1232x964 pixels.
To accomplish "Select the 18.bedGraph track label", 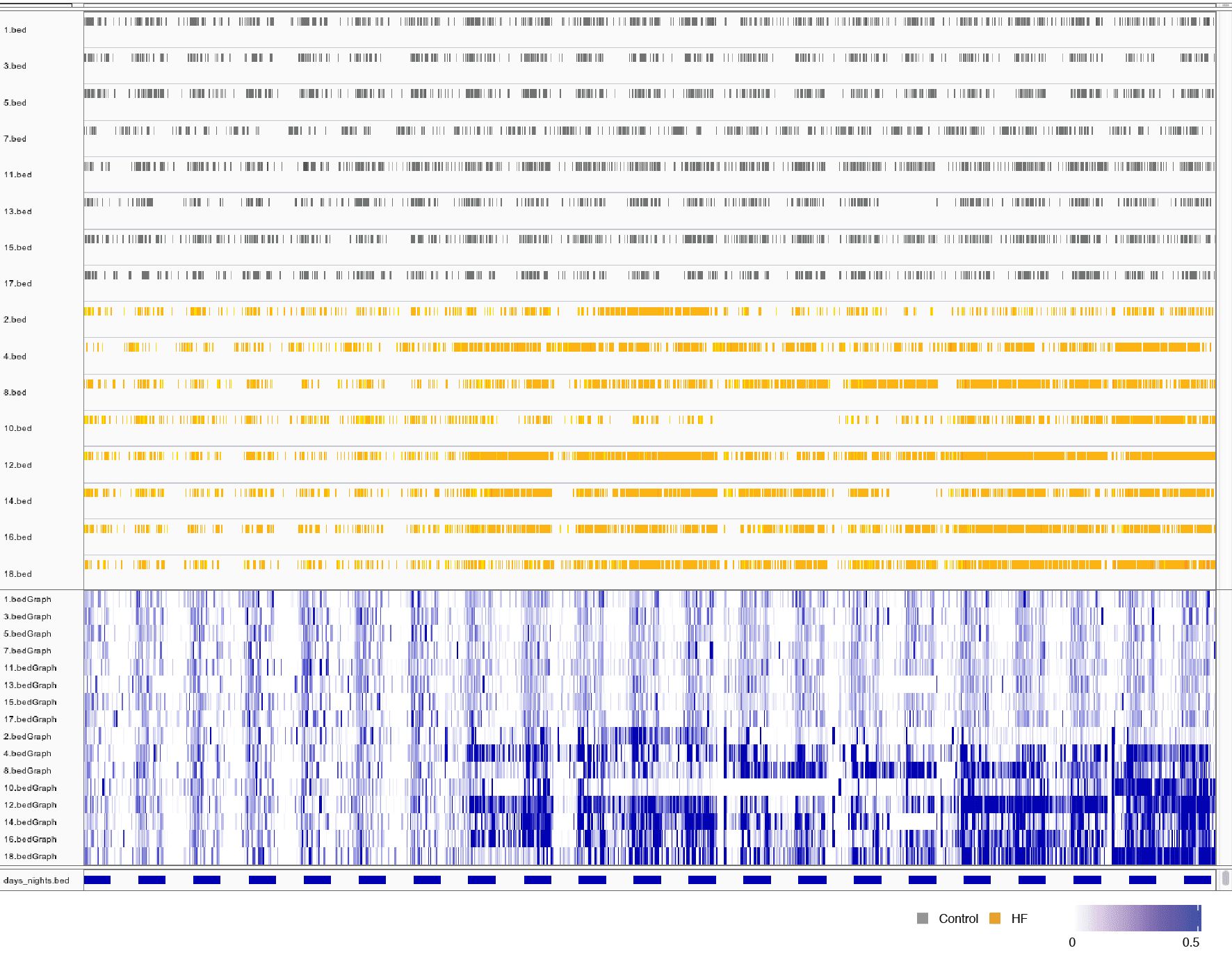I will (x=31, y=856).
